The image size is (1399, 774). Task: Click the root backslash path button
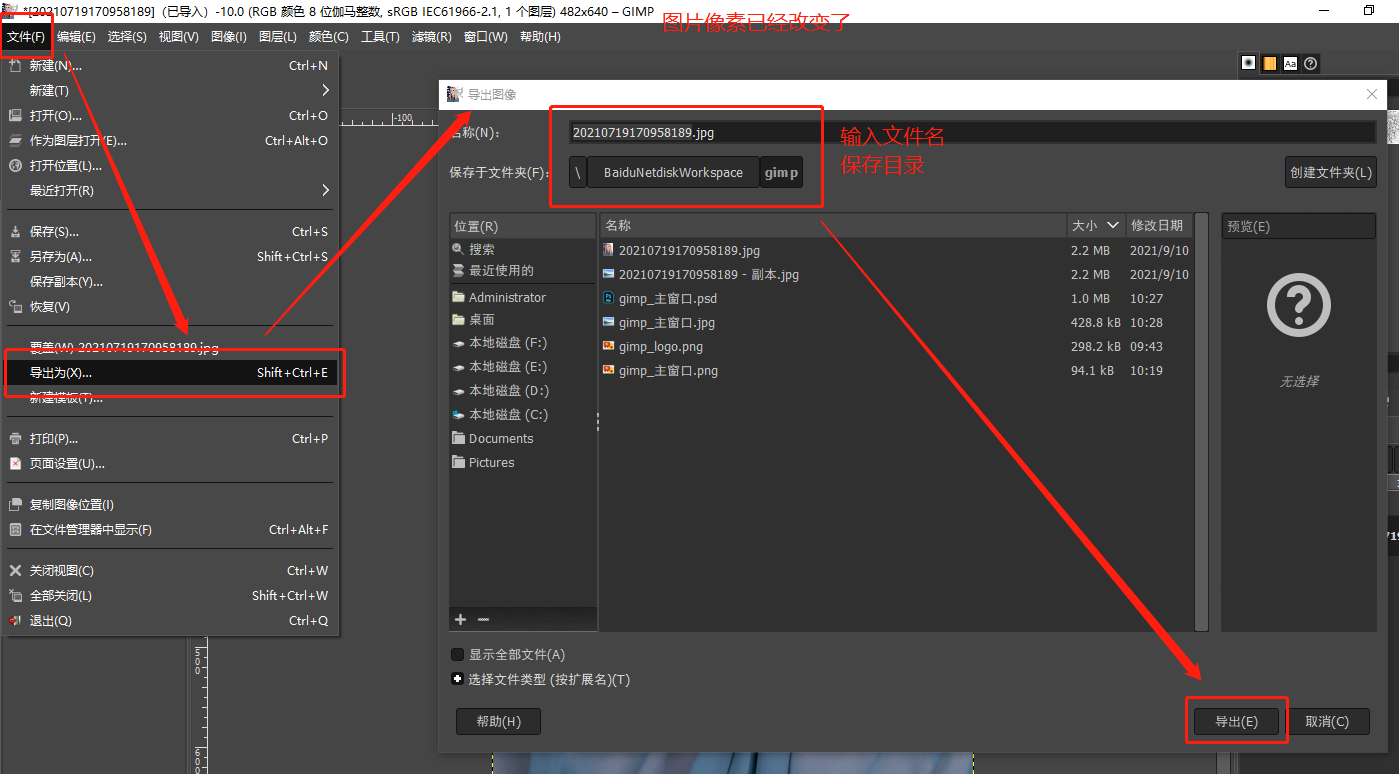point(579,173)
